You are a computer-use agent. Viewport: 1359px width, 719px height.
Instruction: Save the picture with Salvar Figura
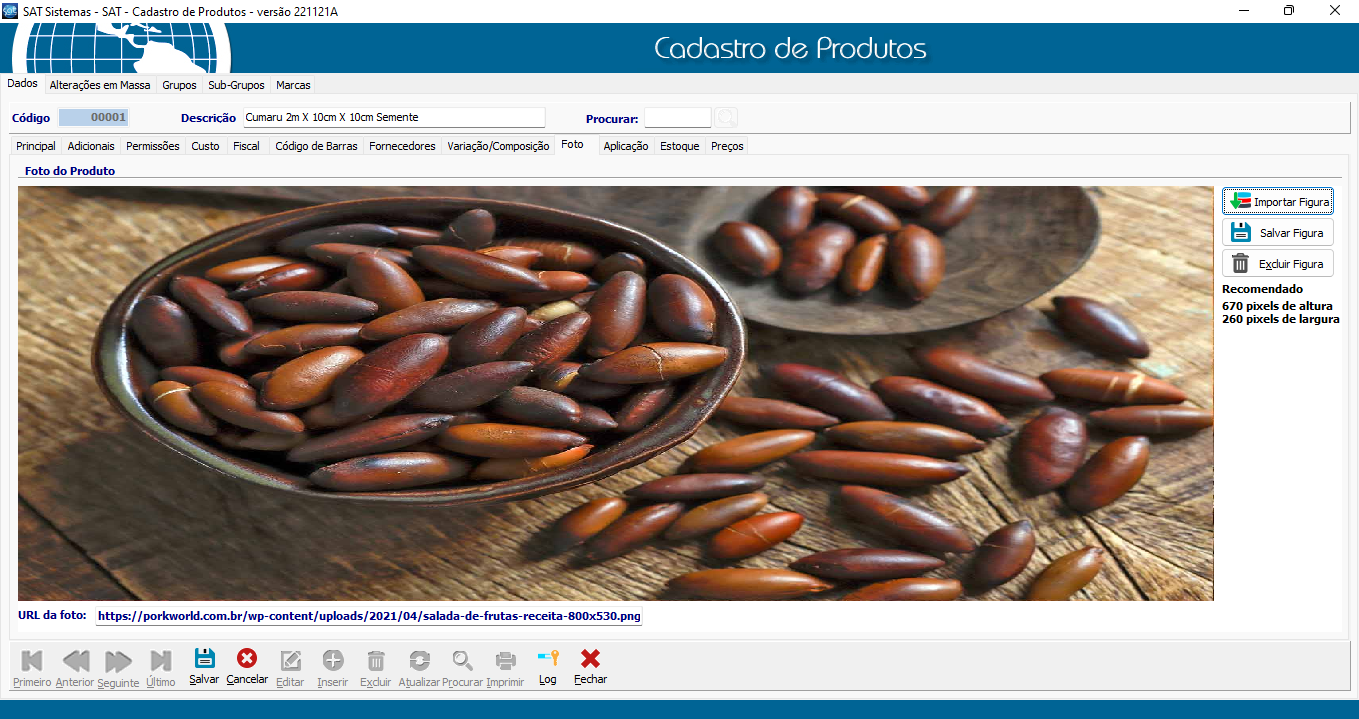tap(1277, 233)
